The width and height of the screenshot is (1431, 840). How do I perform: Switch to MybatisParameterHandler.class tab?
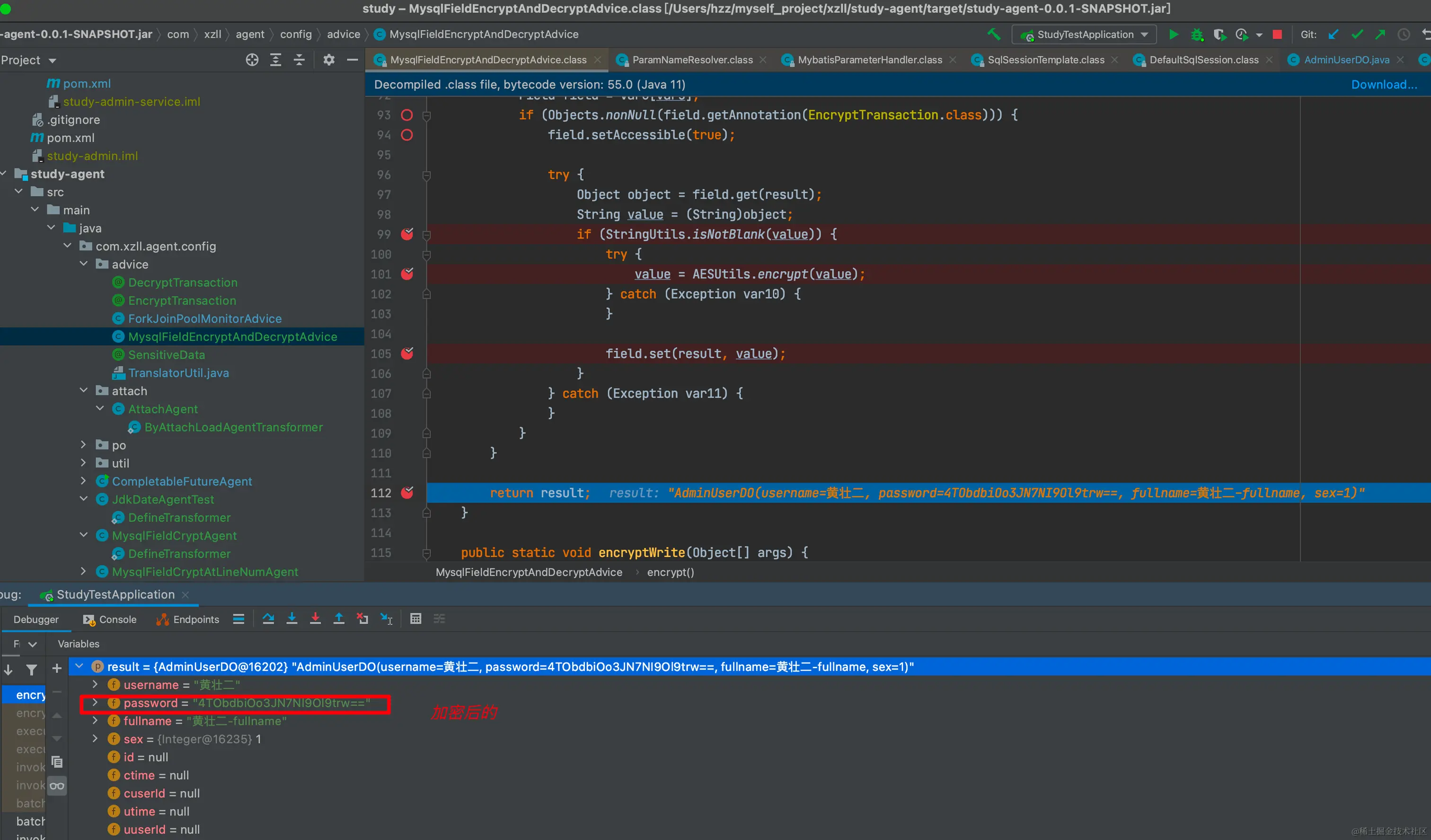pyautogui.click(x=869, y=60)
